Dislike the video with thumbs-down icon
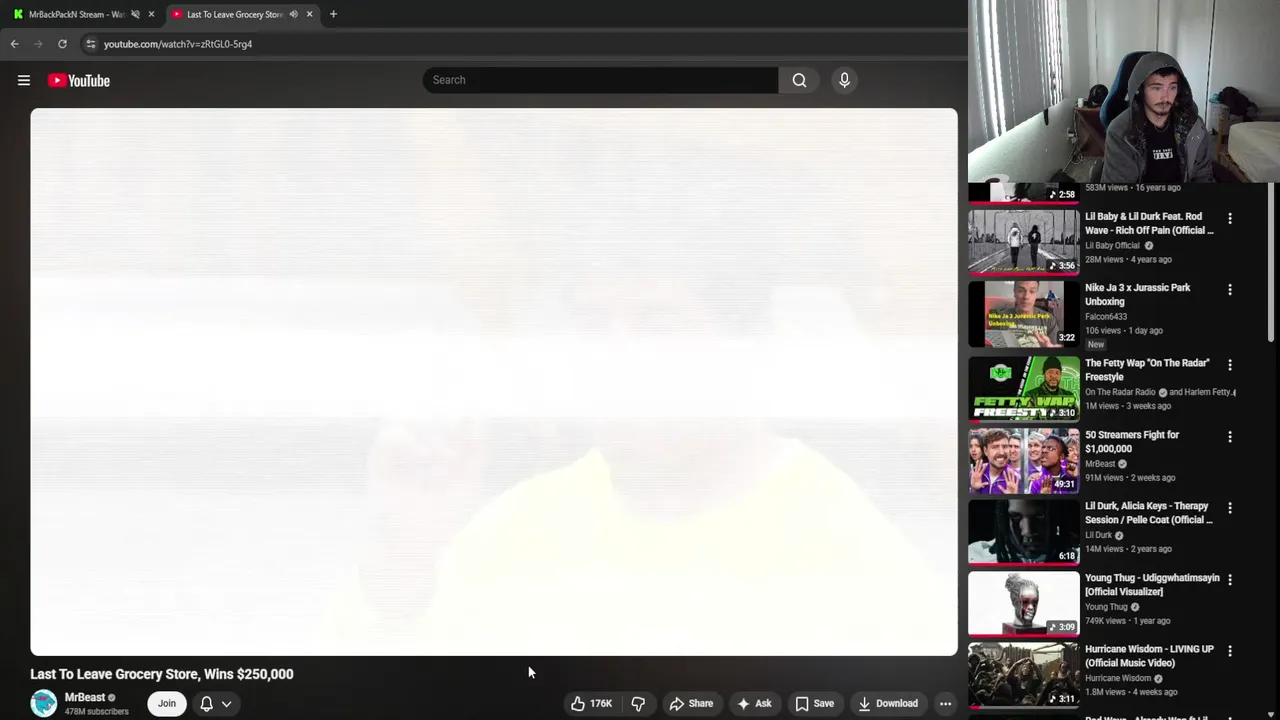The width and height of the screenshot is (1280, 720). [x=638, y=704]
